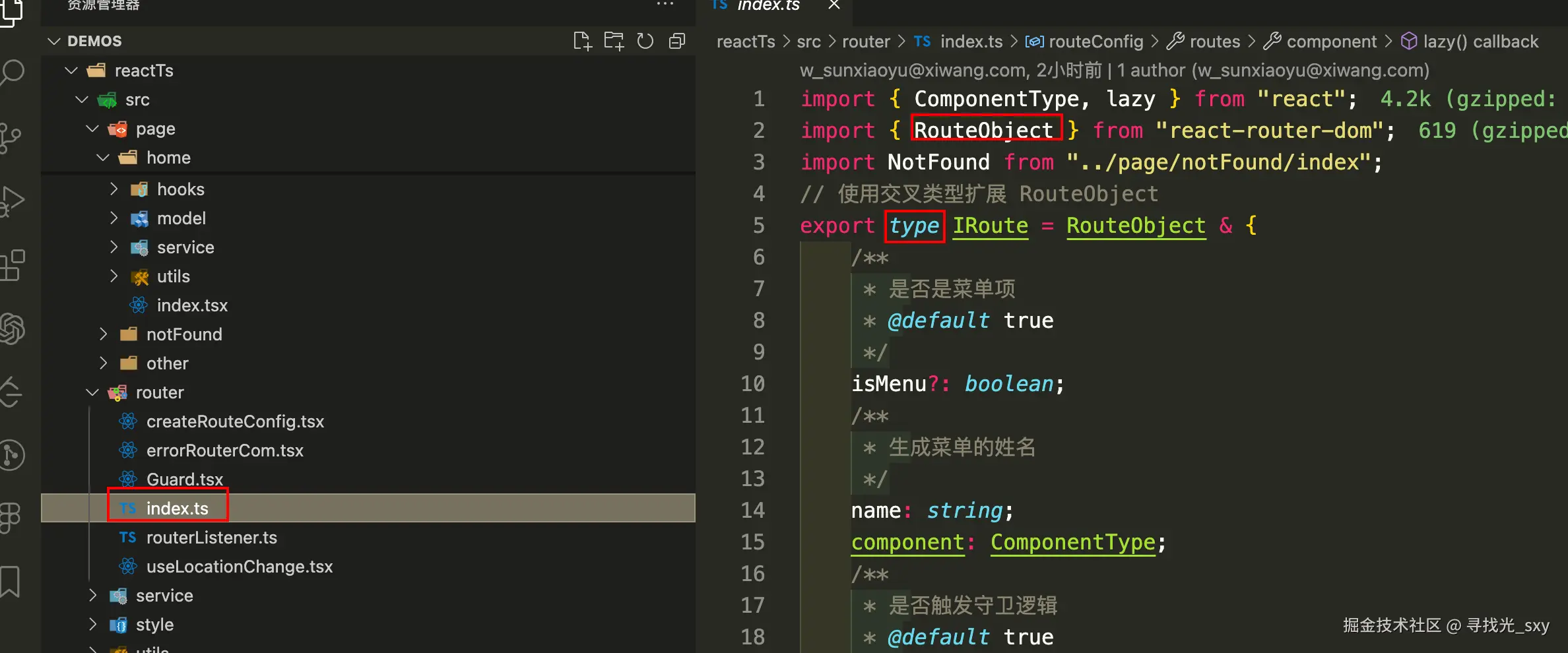1568x653 pixels.
Task: Expand the style folder
Action: (x=92, y=625)
